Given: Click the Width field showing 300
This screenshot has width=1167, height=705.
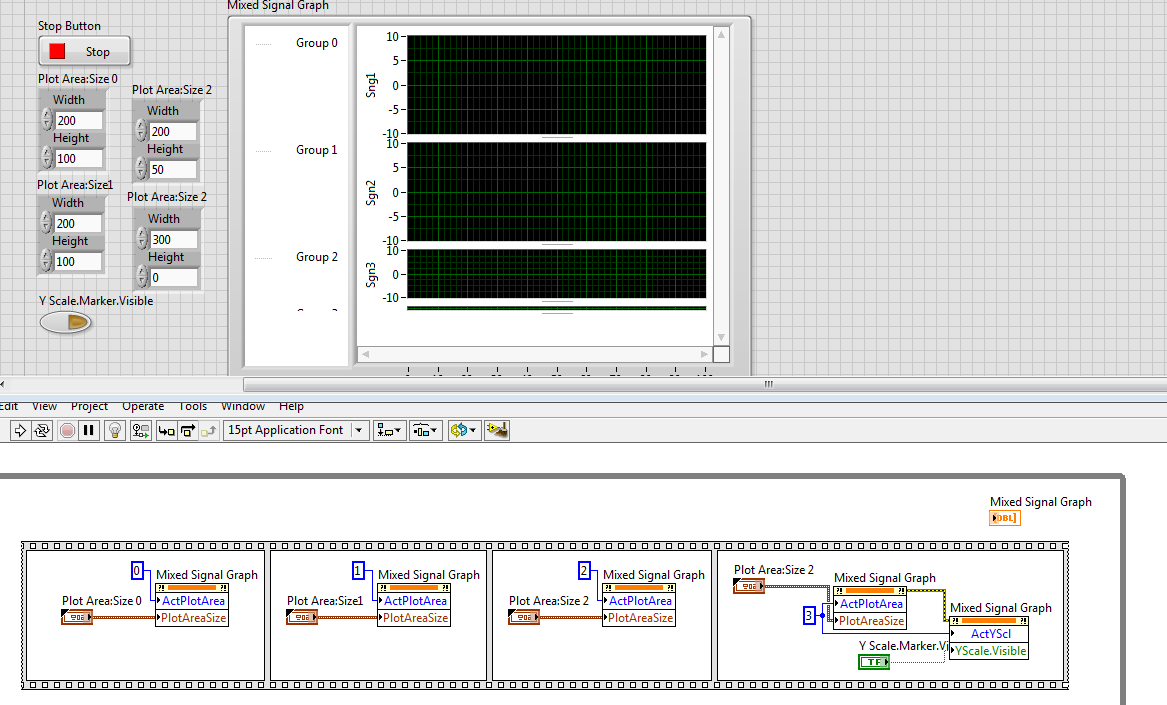Looking at the screenshot, I should 173,240.
